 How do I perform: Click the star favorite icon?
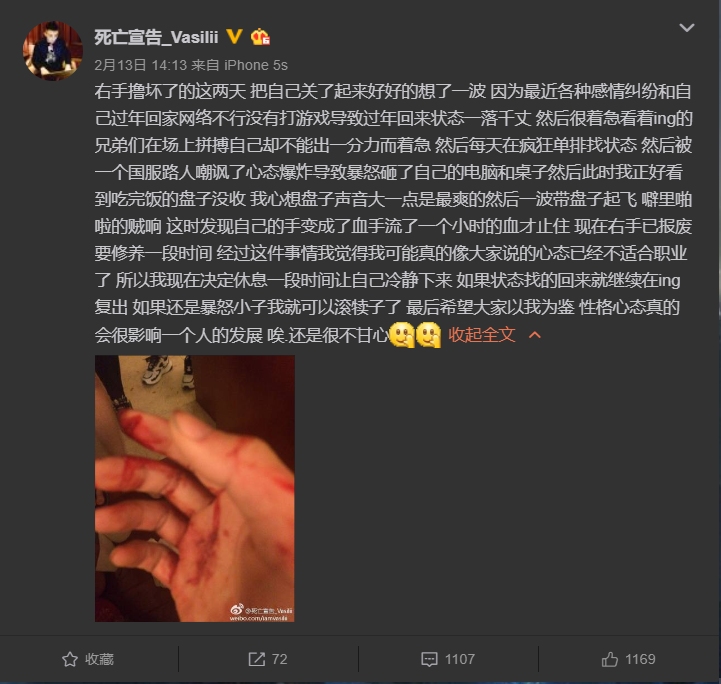coord(70,659)
